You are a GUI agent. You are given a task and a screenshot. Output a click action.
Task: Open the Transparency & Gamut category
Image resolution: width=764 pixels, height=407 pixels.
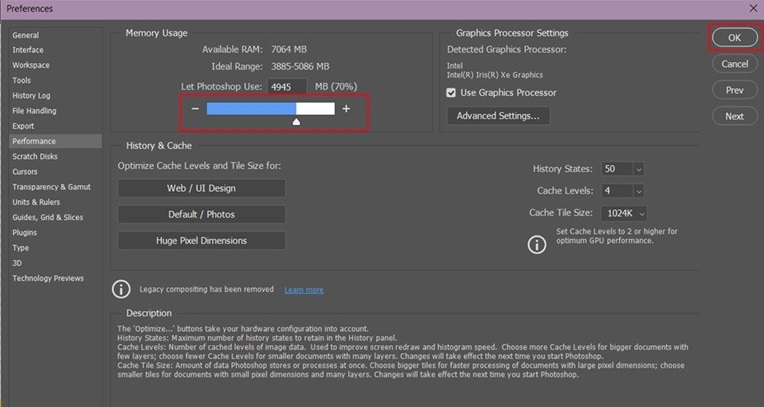[51, 187]
